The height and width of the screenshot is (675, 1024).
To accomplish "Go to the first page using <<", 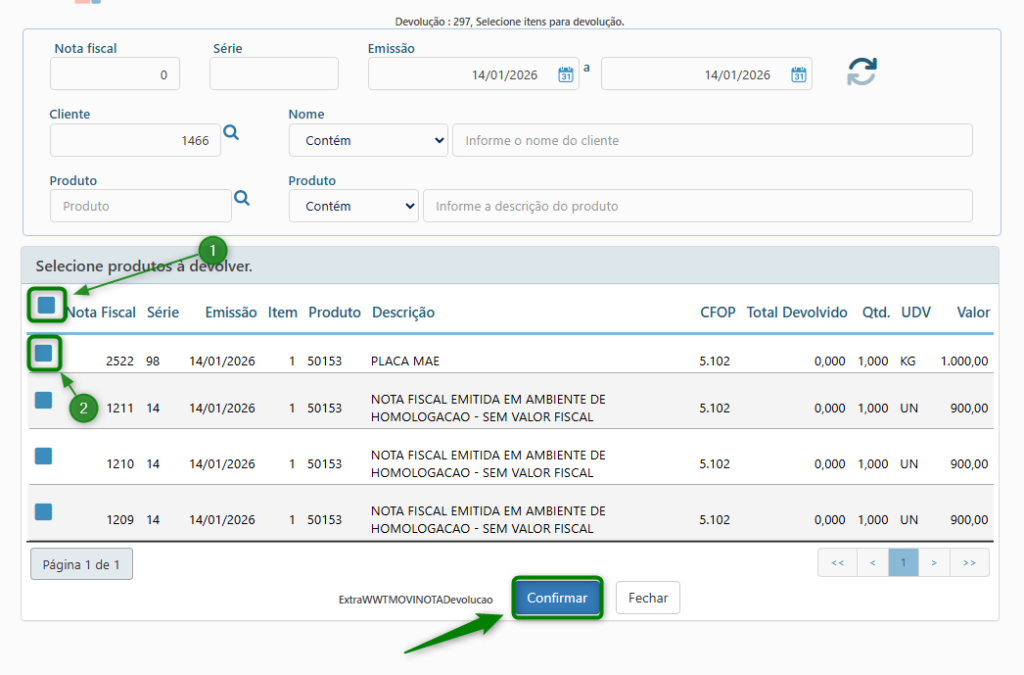I will coord(837,563).
